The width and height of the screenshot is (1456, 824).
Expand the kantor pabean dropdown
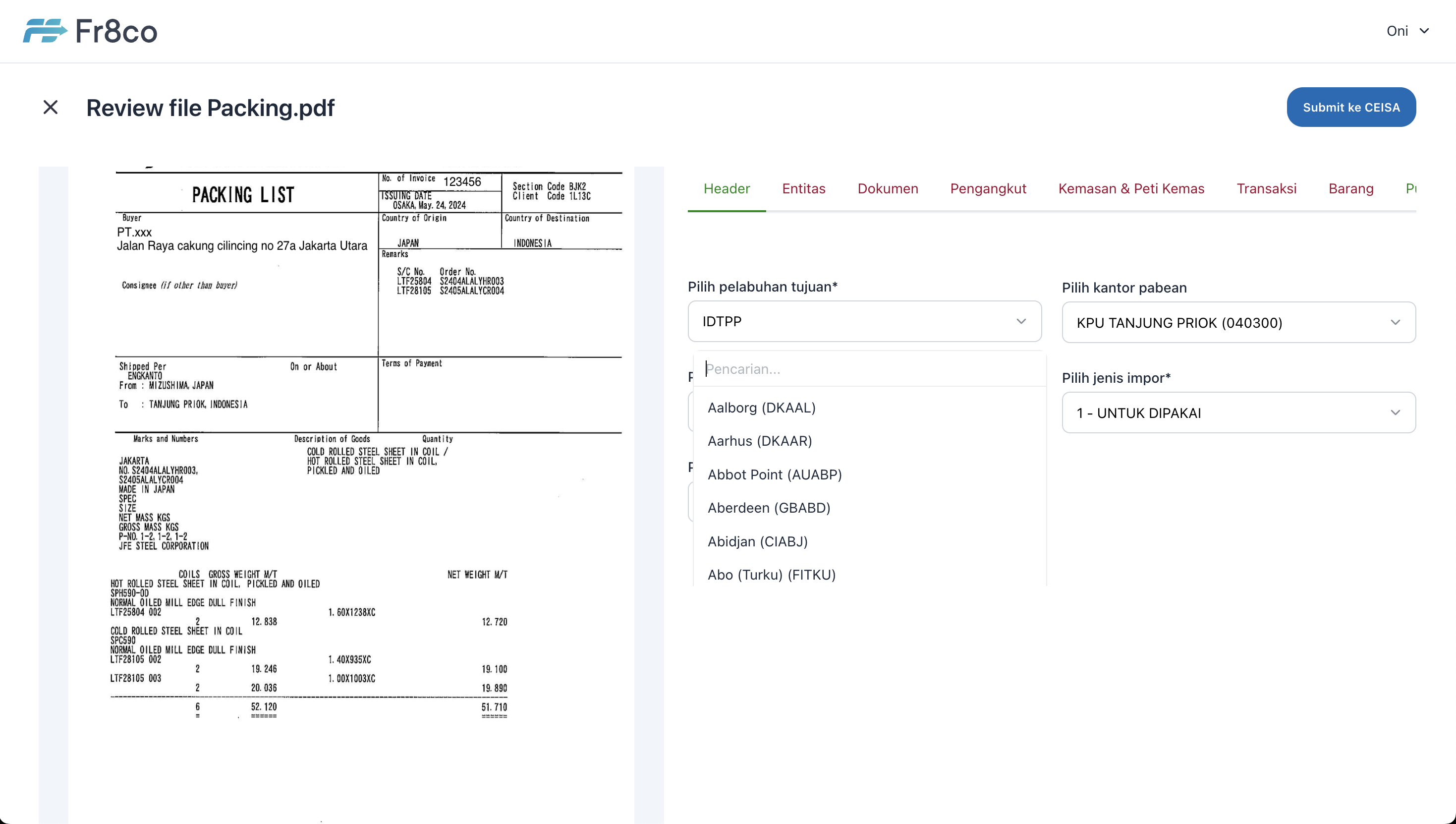point(1238,323)
